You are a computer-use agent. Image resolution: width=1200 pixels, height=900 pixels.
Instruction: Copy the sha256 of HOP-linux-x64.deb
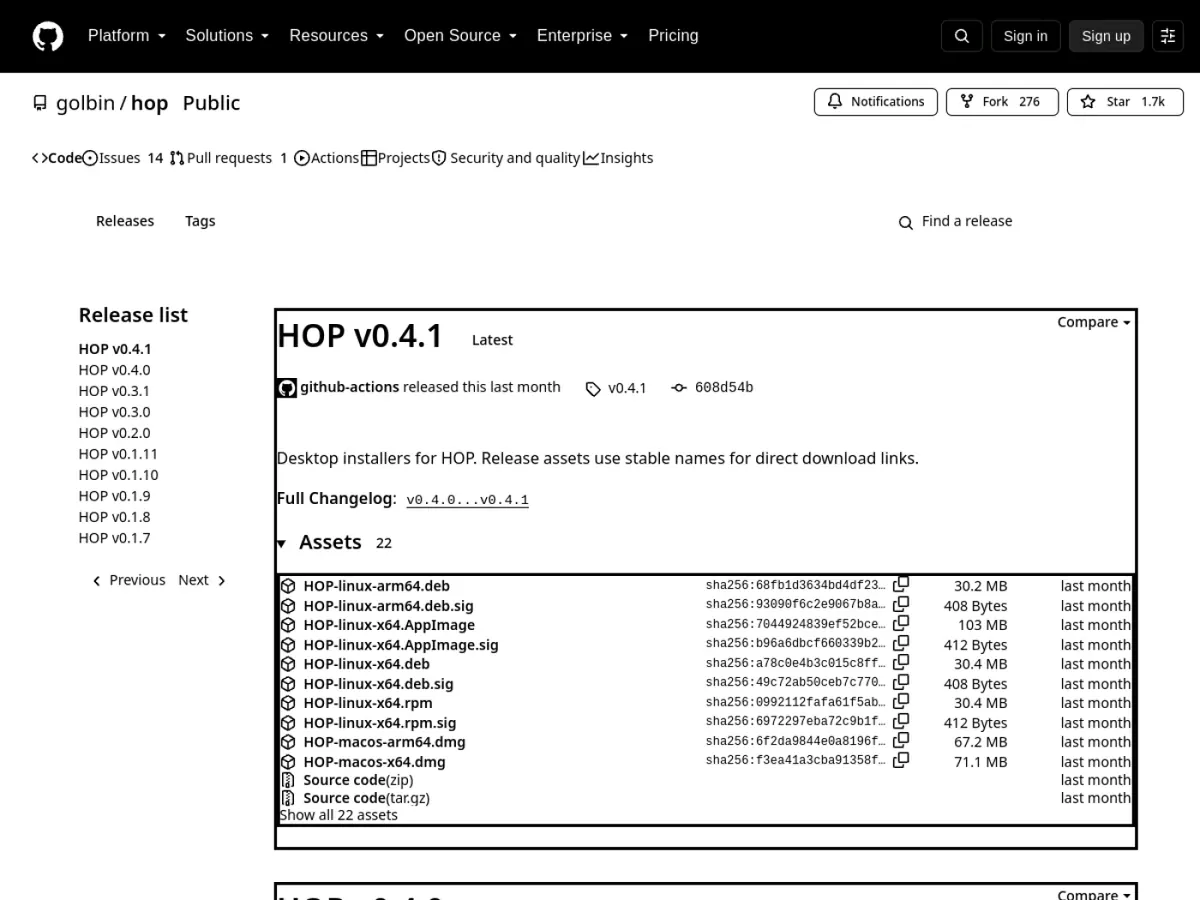[x=901, y=662]
